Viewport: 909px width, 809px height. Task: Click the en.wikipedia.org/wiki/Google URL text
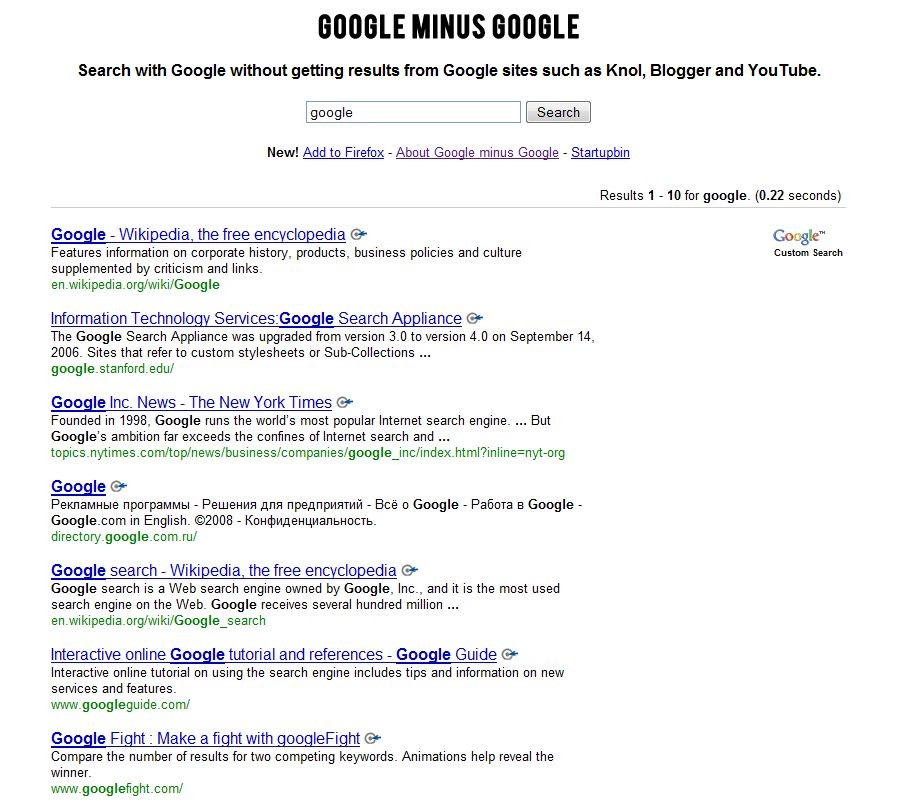click(135, 285)
